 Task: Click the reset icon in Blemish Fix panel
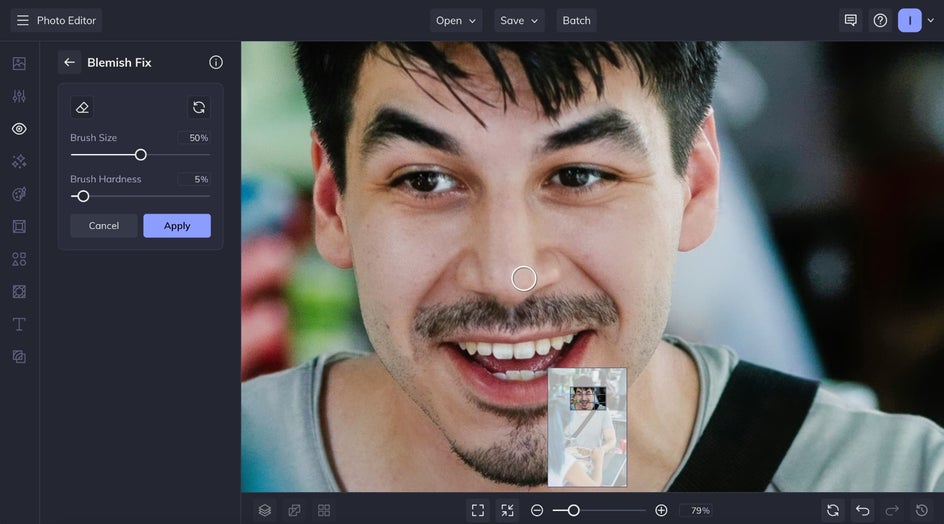pyautogui.click(x=199, y=107)
